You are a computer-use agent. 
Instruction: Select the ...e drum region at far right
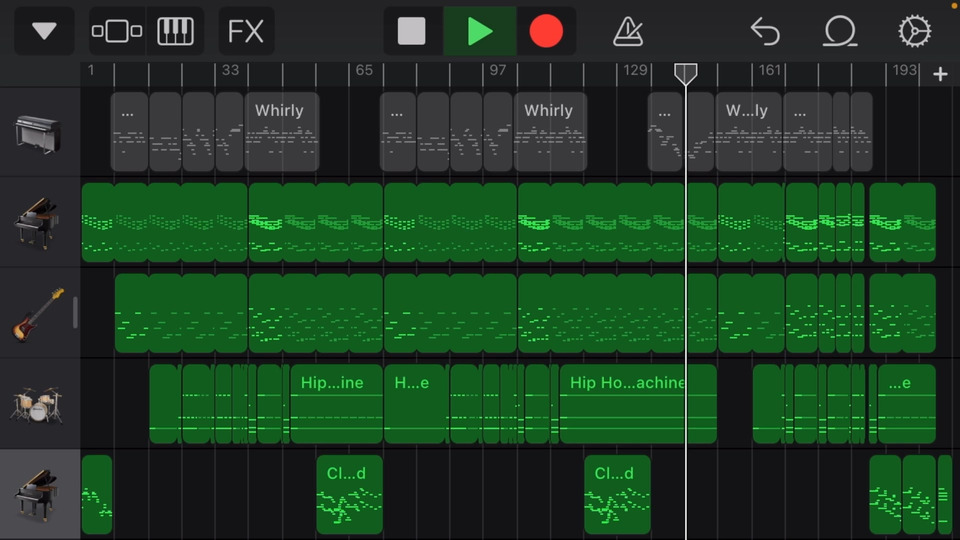click(x=907, y=404)
